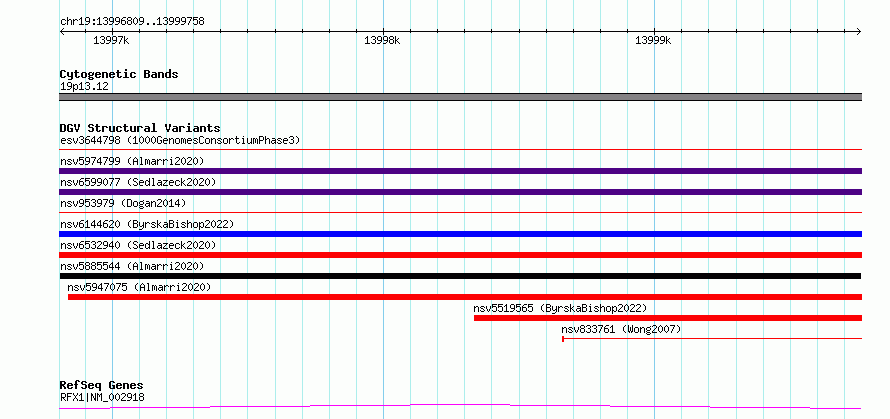This screenshot has width=890, height=419.
Task: Click the left arrowhead of the ruler
Action: 62,32
